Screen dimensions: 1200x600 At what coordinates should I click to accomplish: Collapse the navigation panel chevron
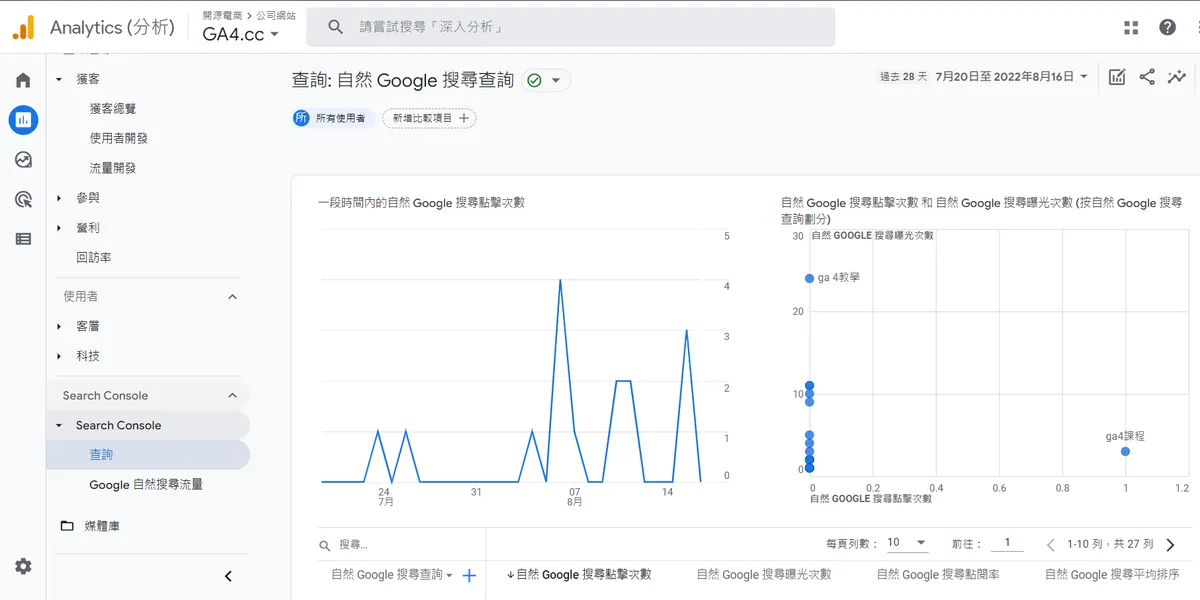(228, 576)
